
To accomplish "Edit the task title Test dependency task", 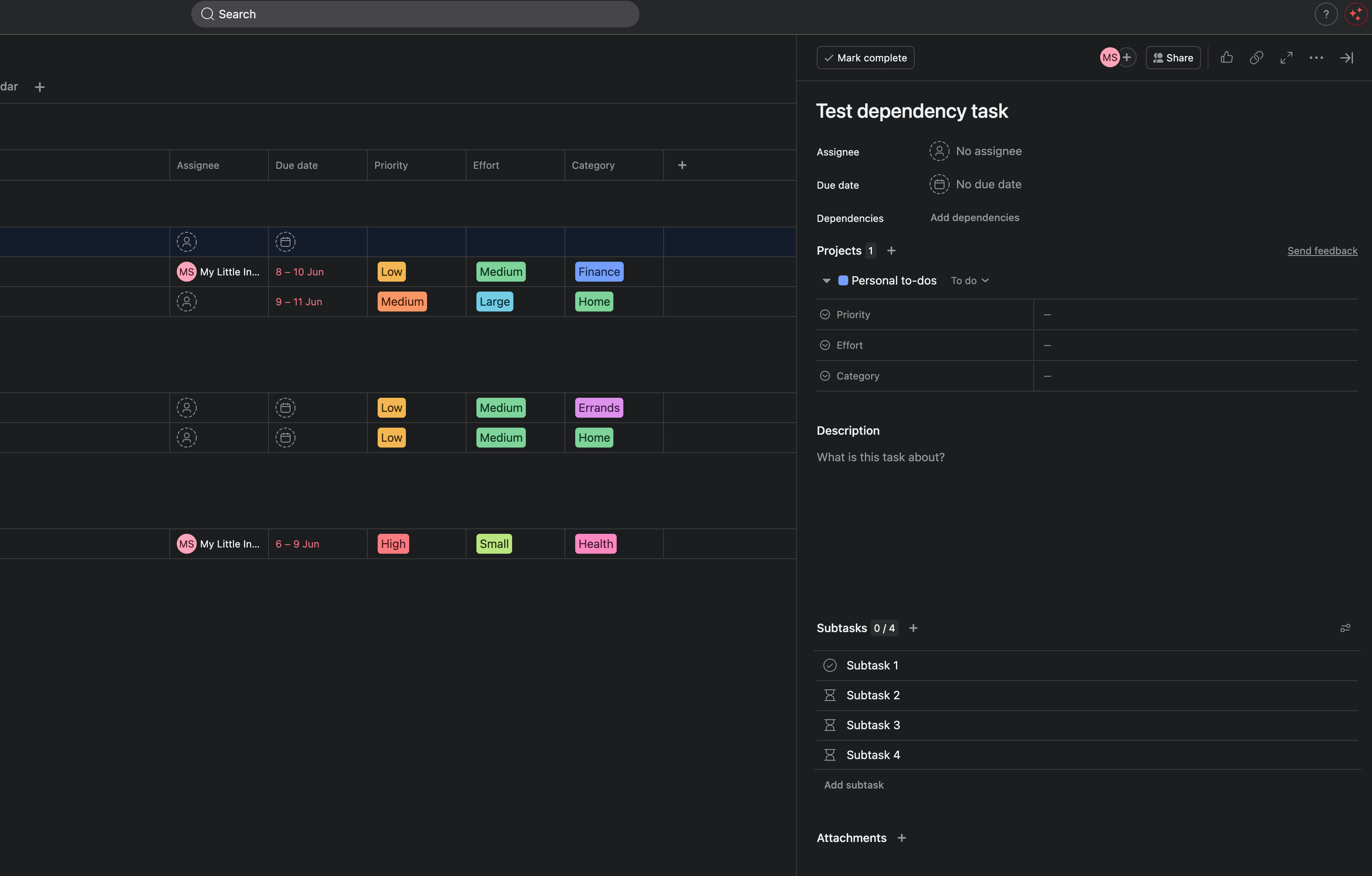I will 912,111.
